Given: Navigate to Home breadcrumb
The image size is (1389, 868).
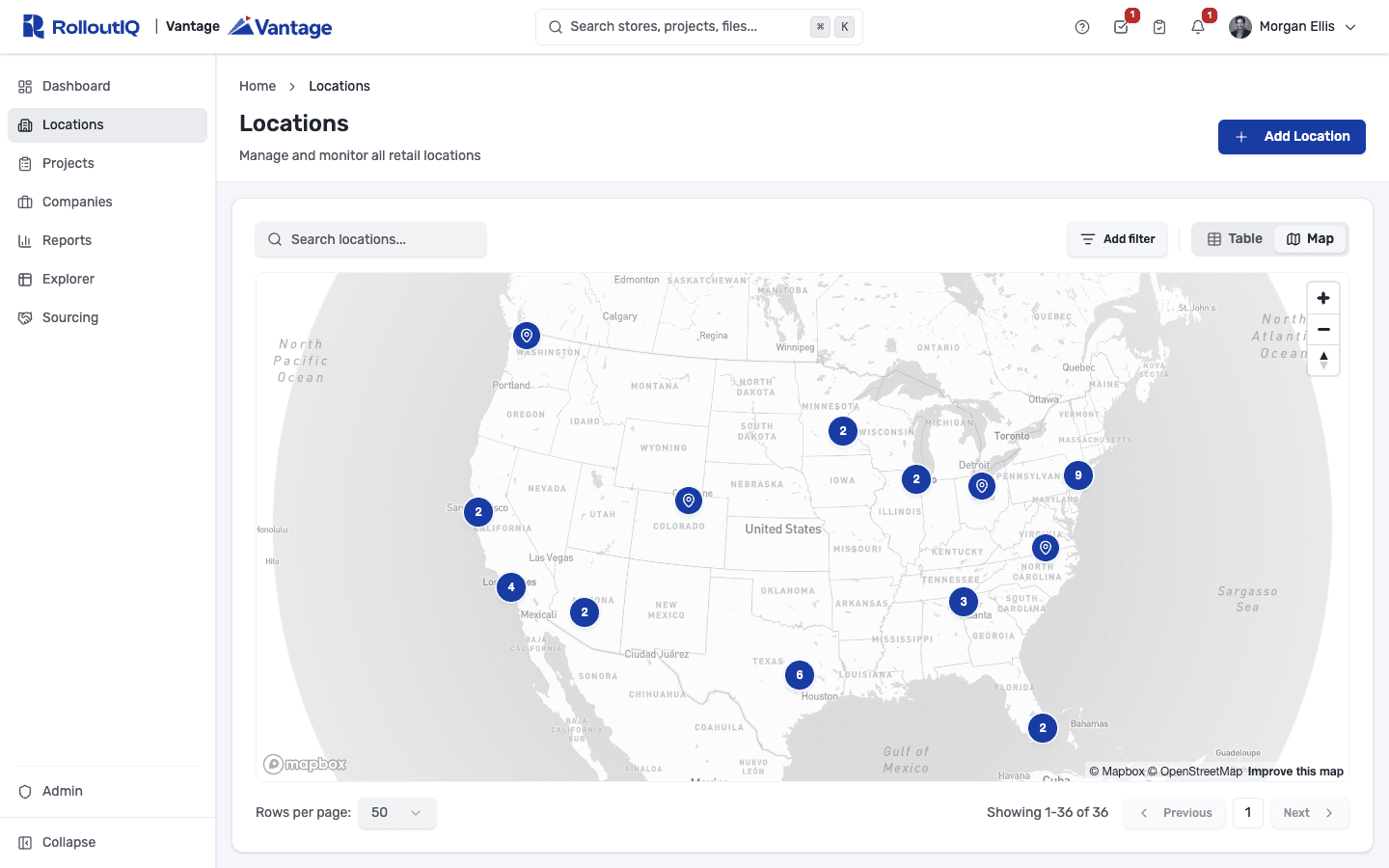Looking at the screenshot, I should click(258, 87).
